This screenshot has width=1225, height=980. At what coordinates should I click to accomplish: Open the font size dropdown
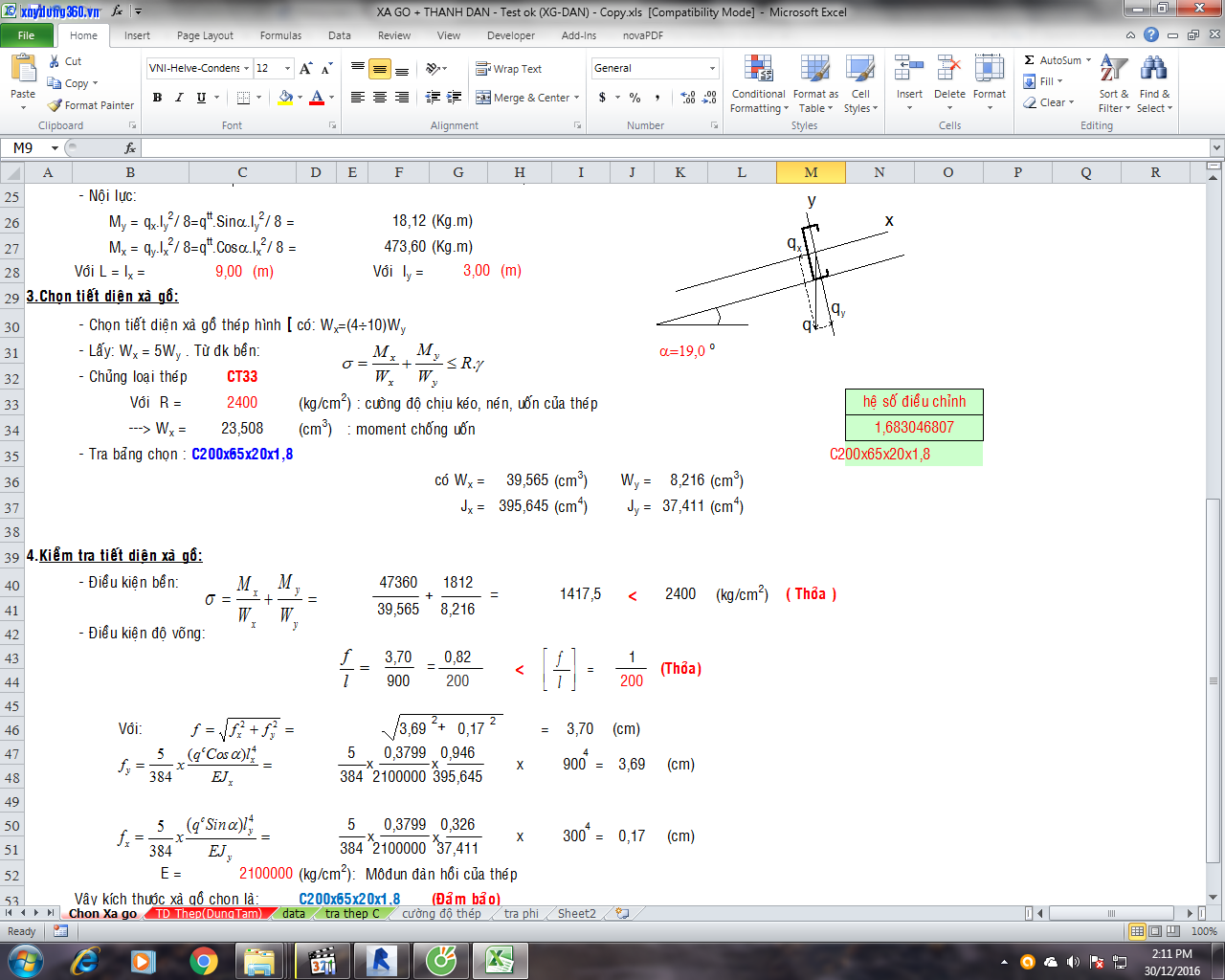[287, 69]
